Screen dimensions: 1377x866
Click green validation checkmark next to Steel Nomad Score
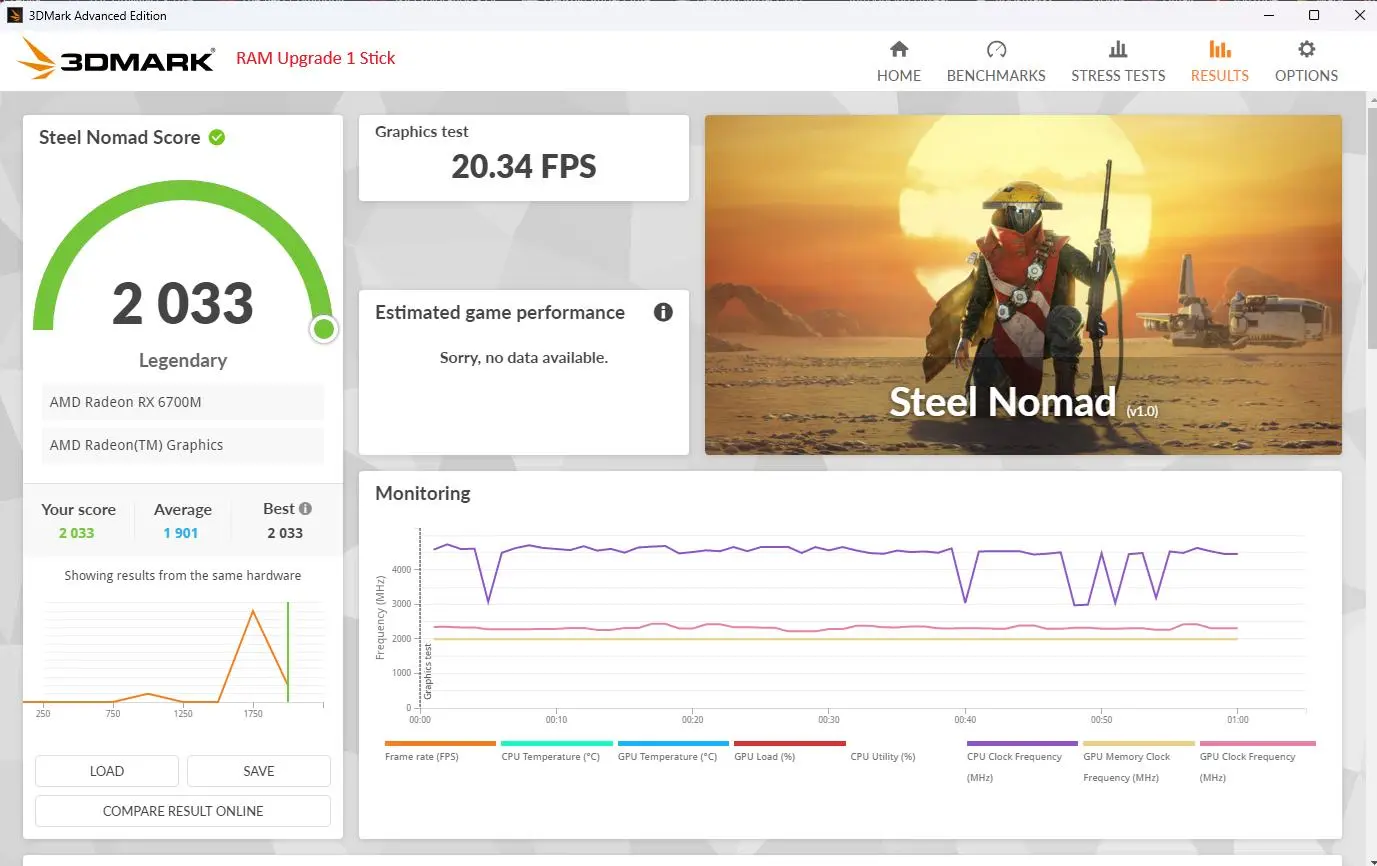point(217,137)
